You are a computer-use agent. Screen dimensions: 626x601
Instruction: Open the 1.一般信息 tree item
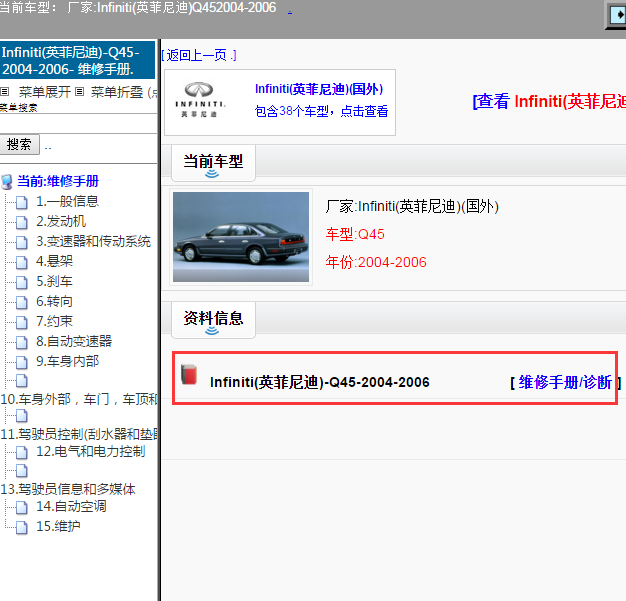tap(67, 201)
